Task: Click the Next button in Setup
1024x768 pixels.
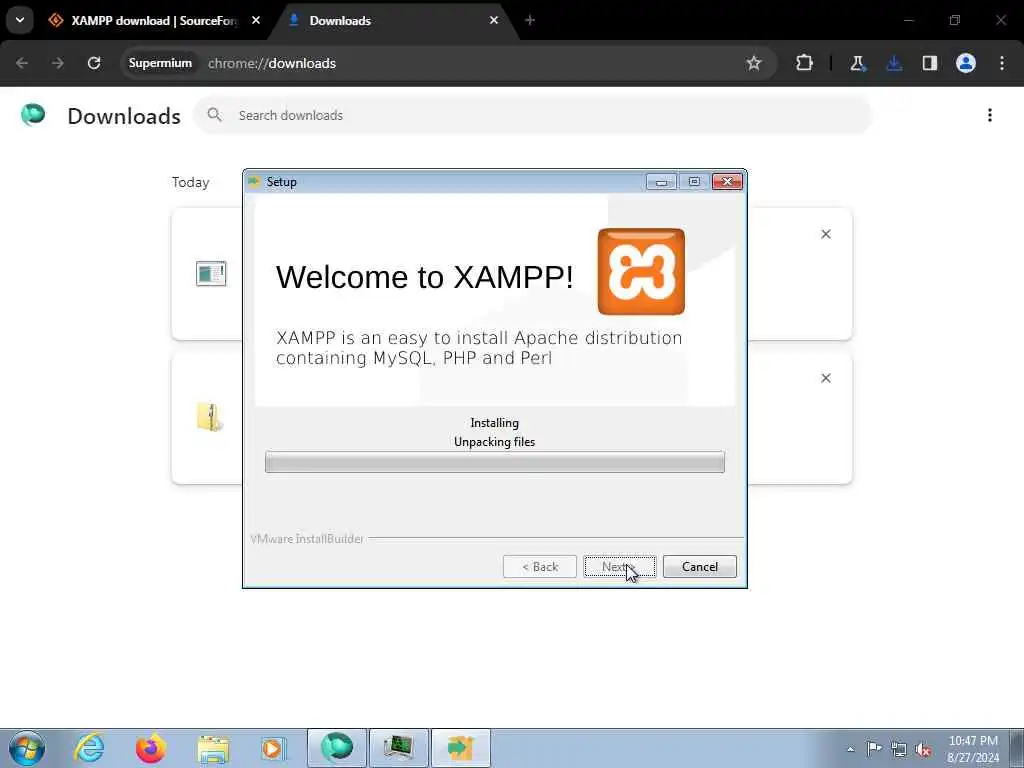Action: (x=619, y=566)
